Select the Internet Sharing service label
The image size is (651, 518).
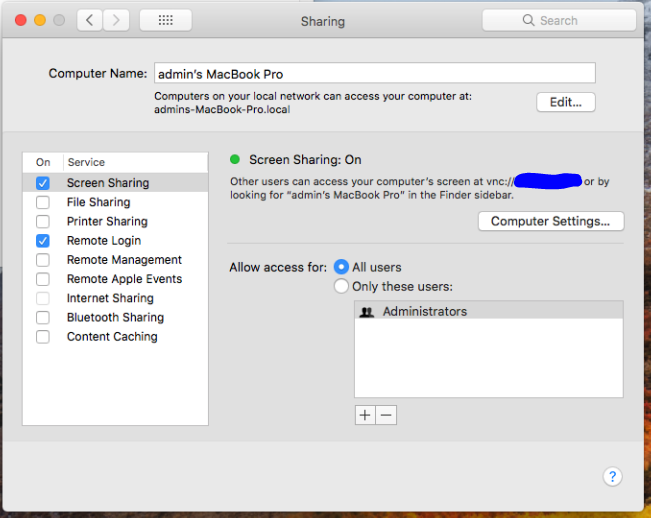[x=110, y=298]
